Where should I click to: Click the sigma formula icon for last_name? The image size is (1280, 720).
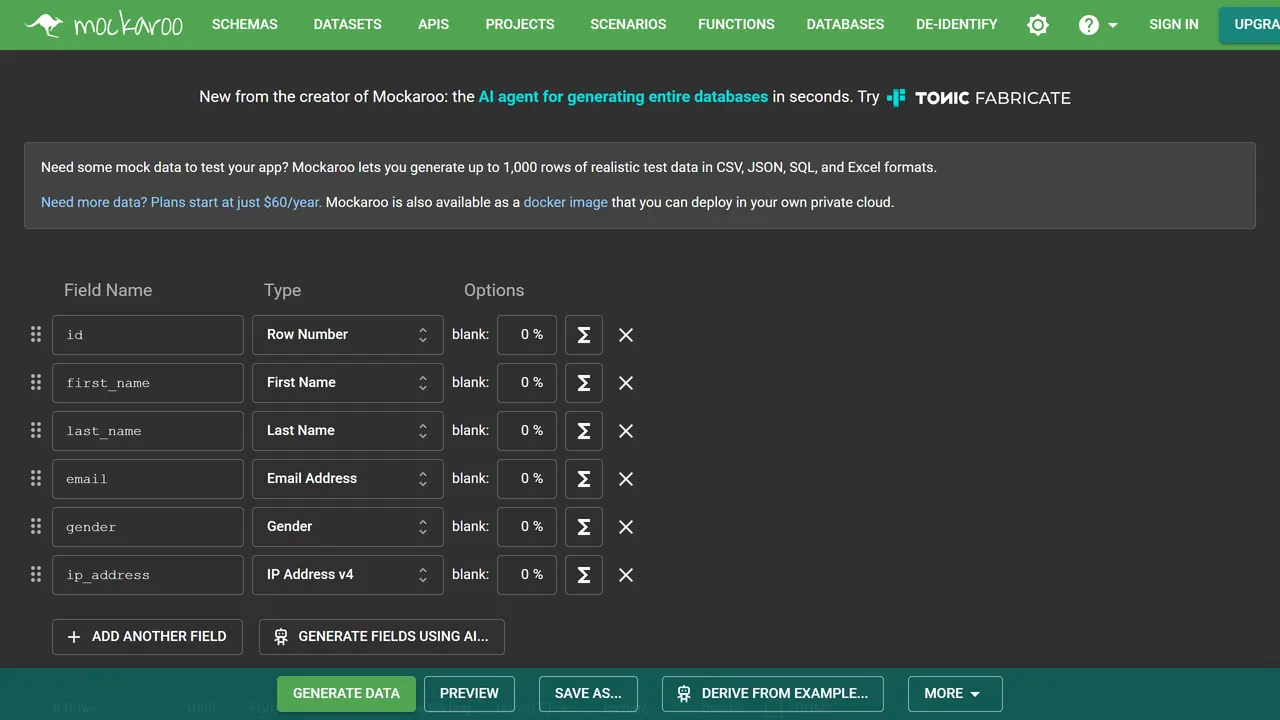point(584,431)
